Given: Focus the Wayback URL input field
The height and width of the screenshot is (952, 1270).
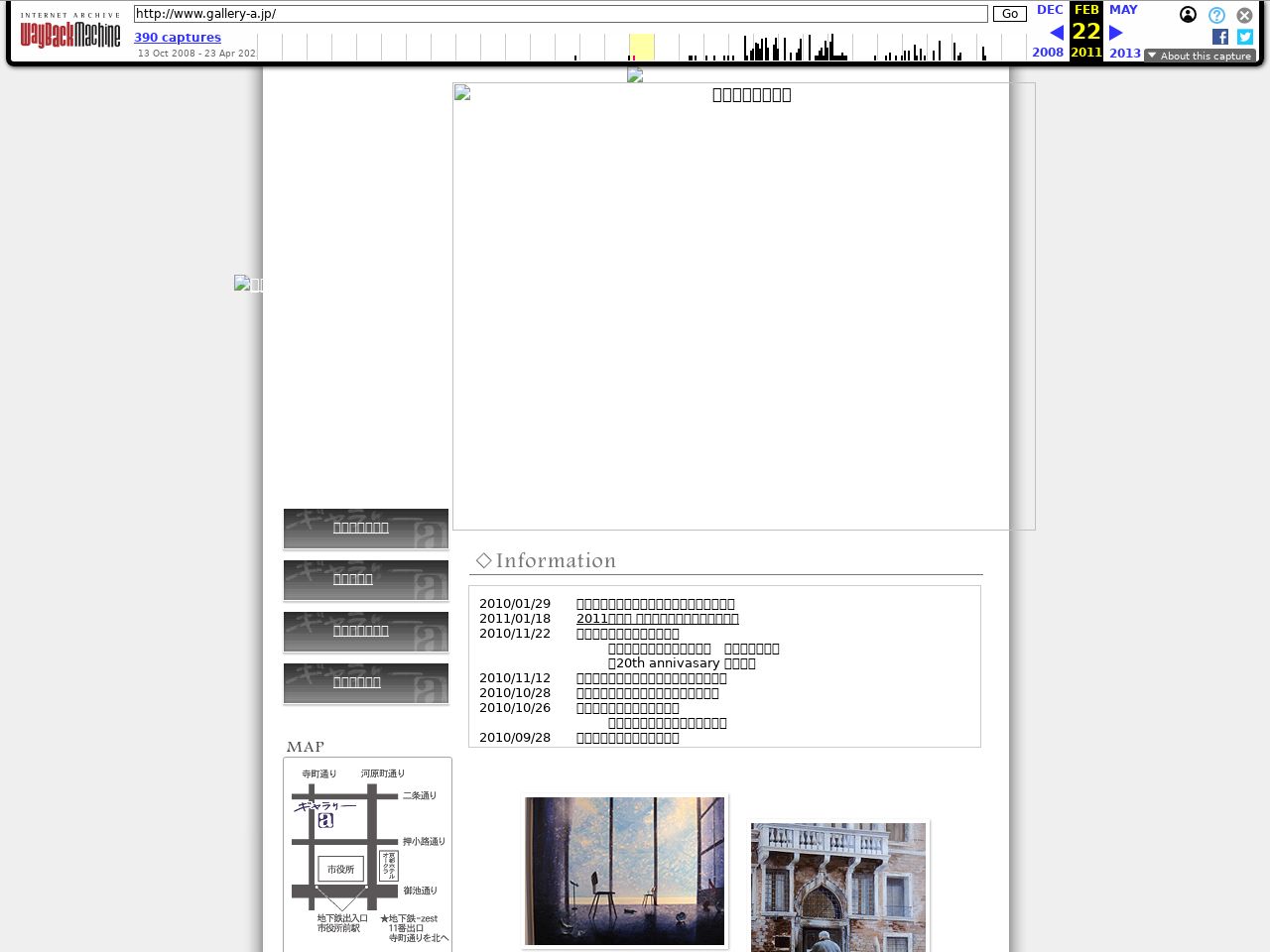Looking at the screenshot, I should [x=561, y=14].
